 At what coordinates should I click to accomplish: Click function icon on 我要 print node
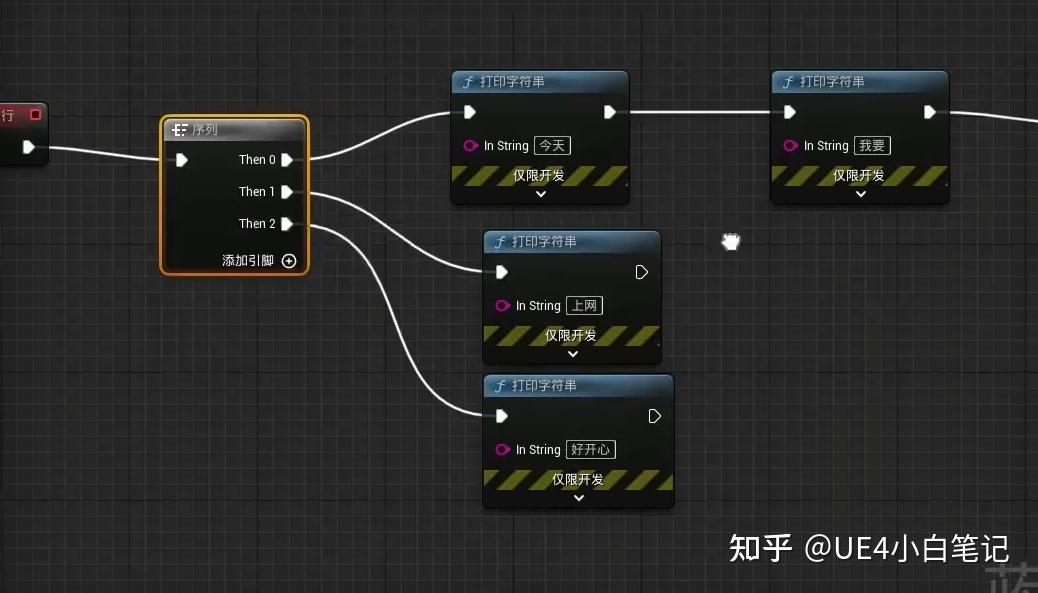(x=788, y=82)
